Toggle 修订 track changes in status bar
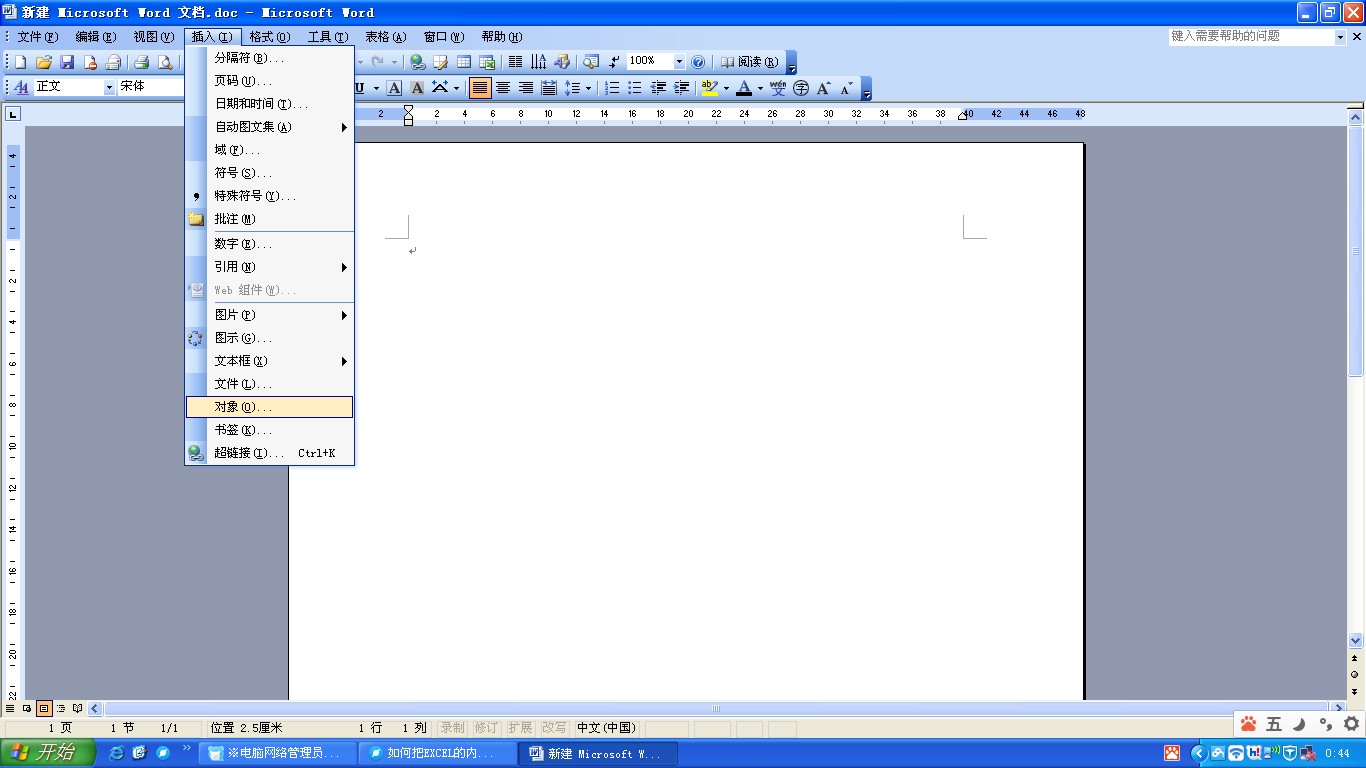Screen dimensions: 1366x768 point(486,728)
